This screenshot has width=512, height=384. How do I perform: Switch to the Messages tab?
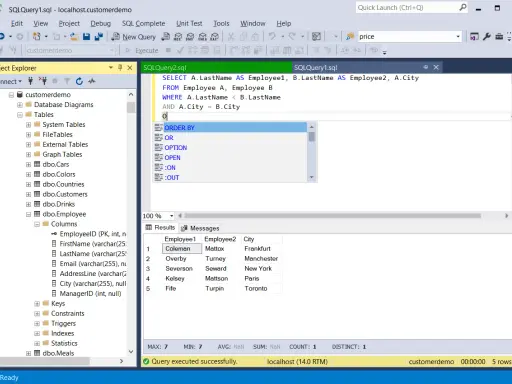pyautogui.click(x=200, y=228)
